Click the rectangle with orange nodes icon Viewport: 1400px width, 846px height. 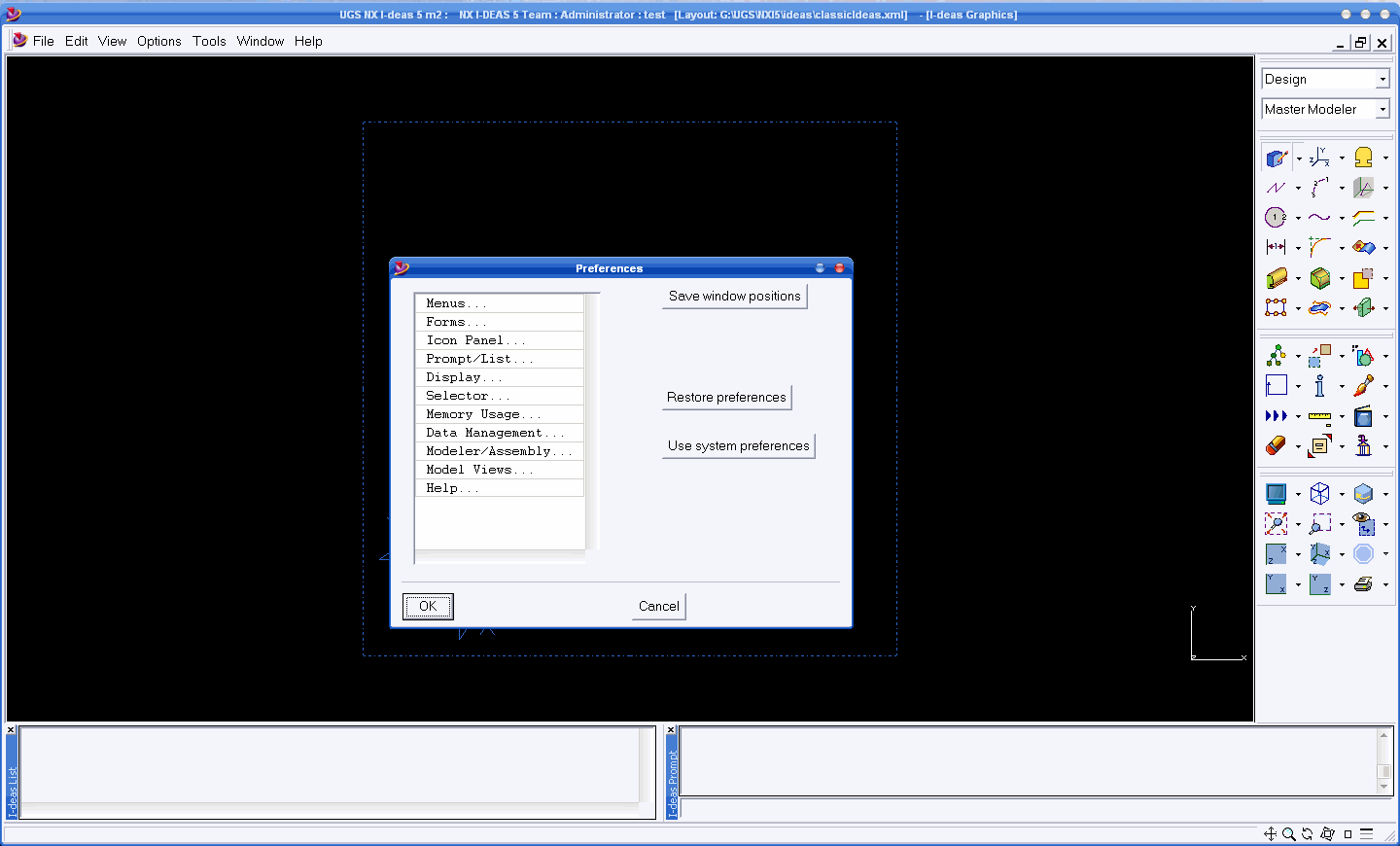point(1277,308)
